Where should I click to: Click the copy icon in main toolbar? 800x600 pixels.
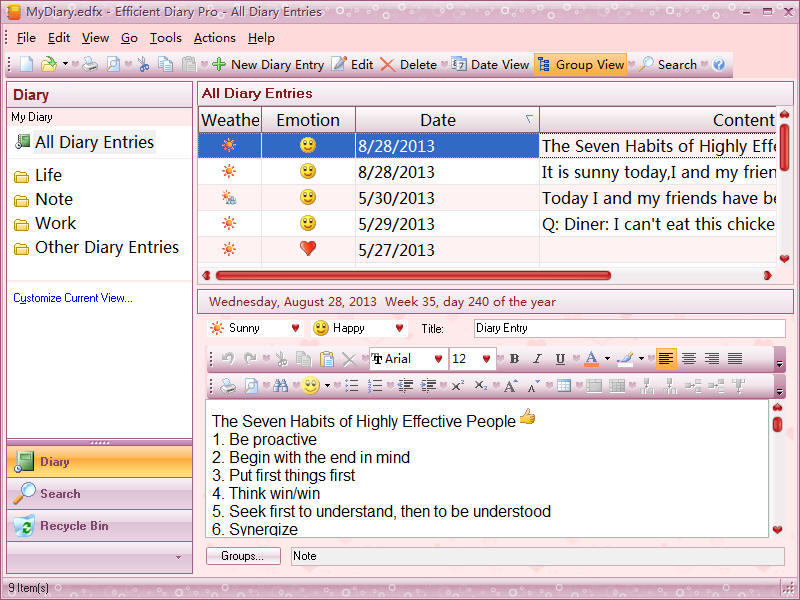pos(165,64)
